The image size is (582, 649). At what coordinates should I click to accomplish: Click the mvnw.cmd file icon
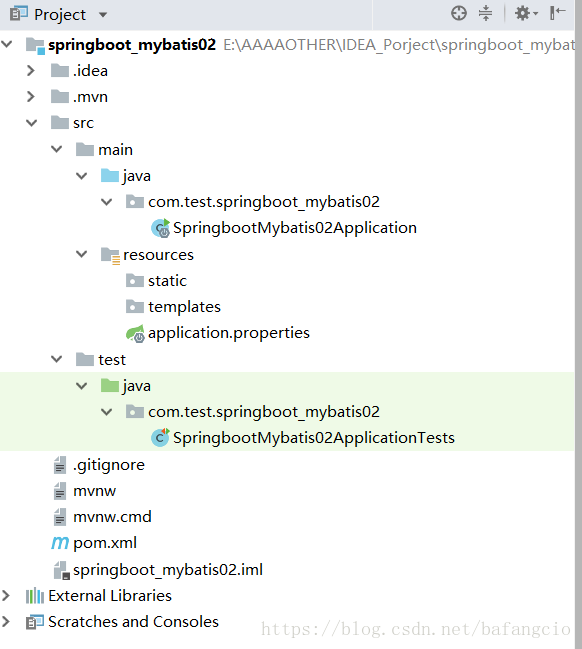click(x=60, y=517)
